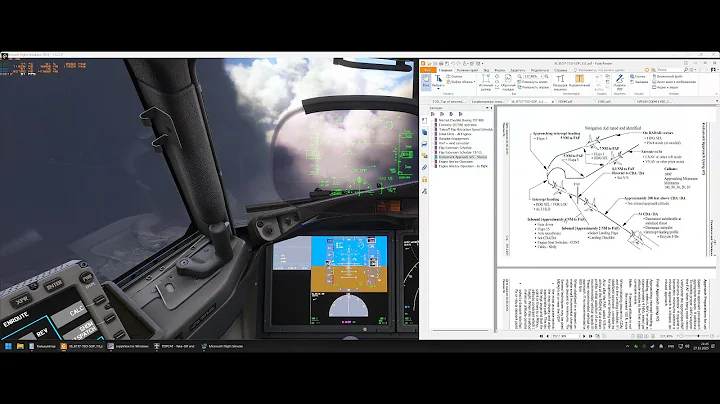Open document tab list arrow at far right
The height and width of the screenshot is (404, 720).
tap(717, 101)
